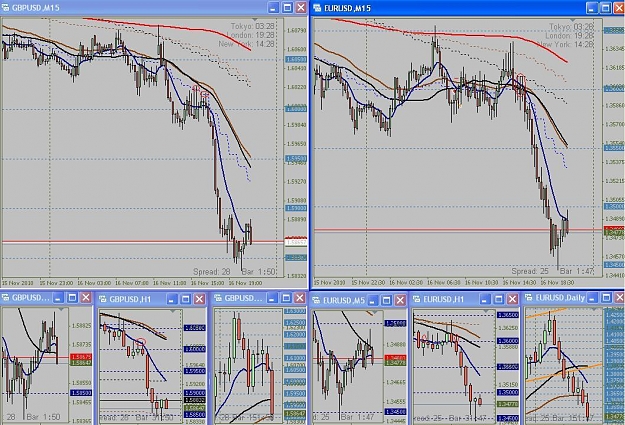Click the '16 Nov 19:00' time label in GBPUSD,M15
Screen dimensions: 625x425
245,283
